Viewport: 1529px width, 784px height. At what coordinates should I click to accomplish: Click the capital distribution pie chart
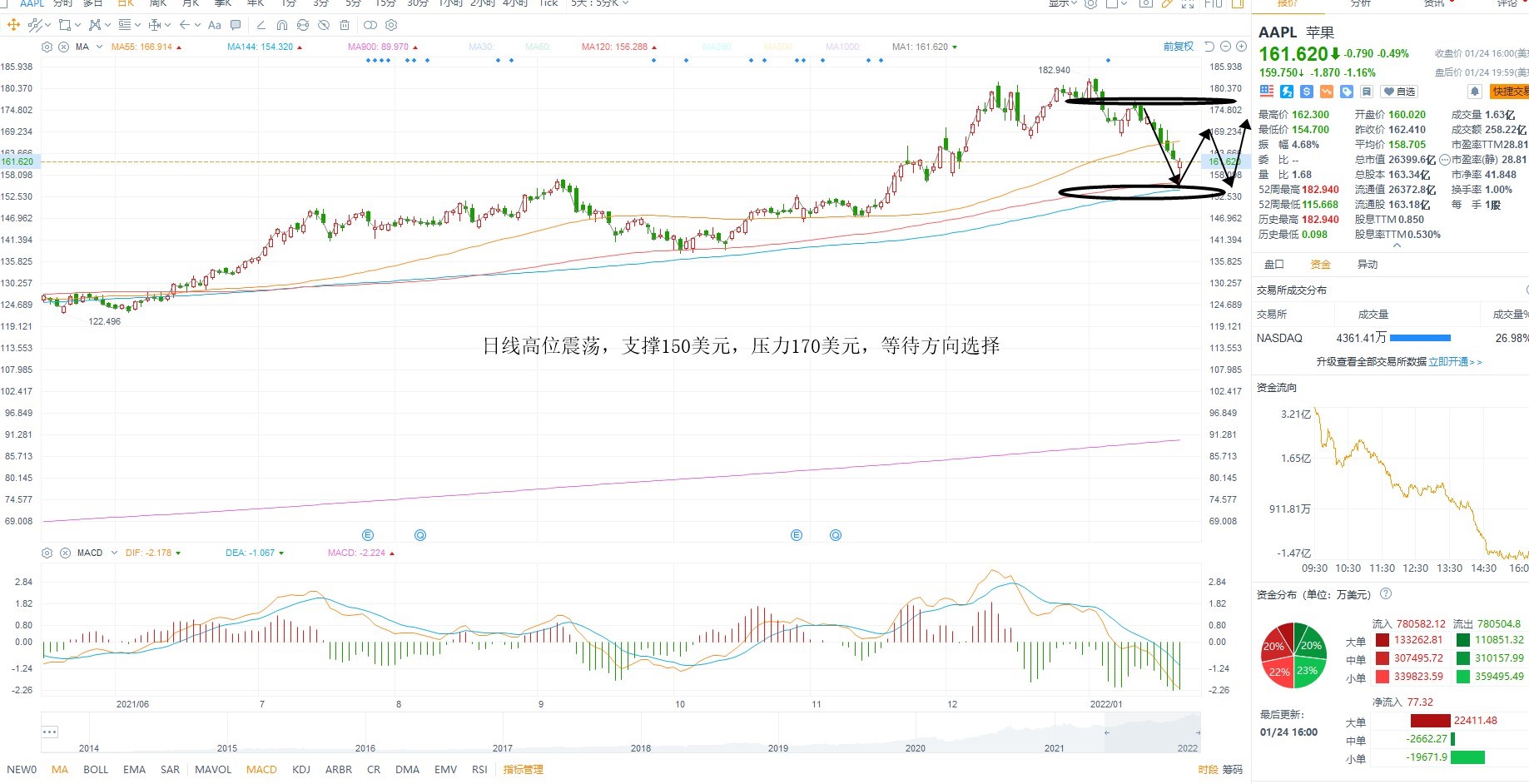click(x=1294, y=655)
